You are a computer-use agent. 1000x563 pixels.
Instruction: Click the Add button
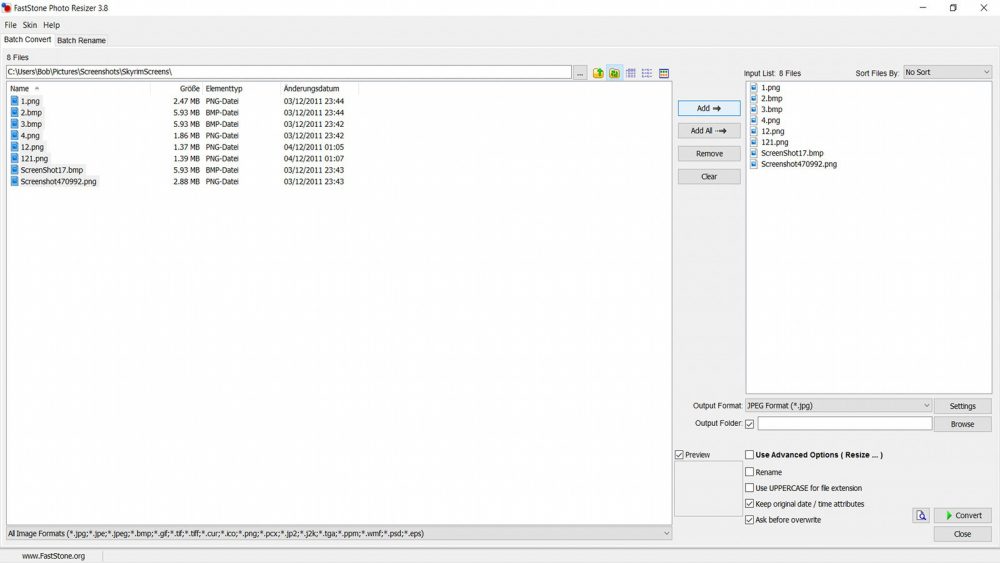click(709, 108)
